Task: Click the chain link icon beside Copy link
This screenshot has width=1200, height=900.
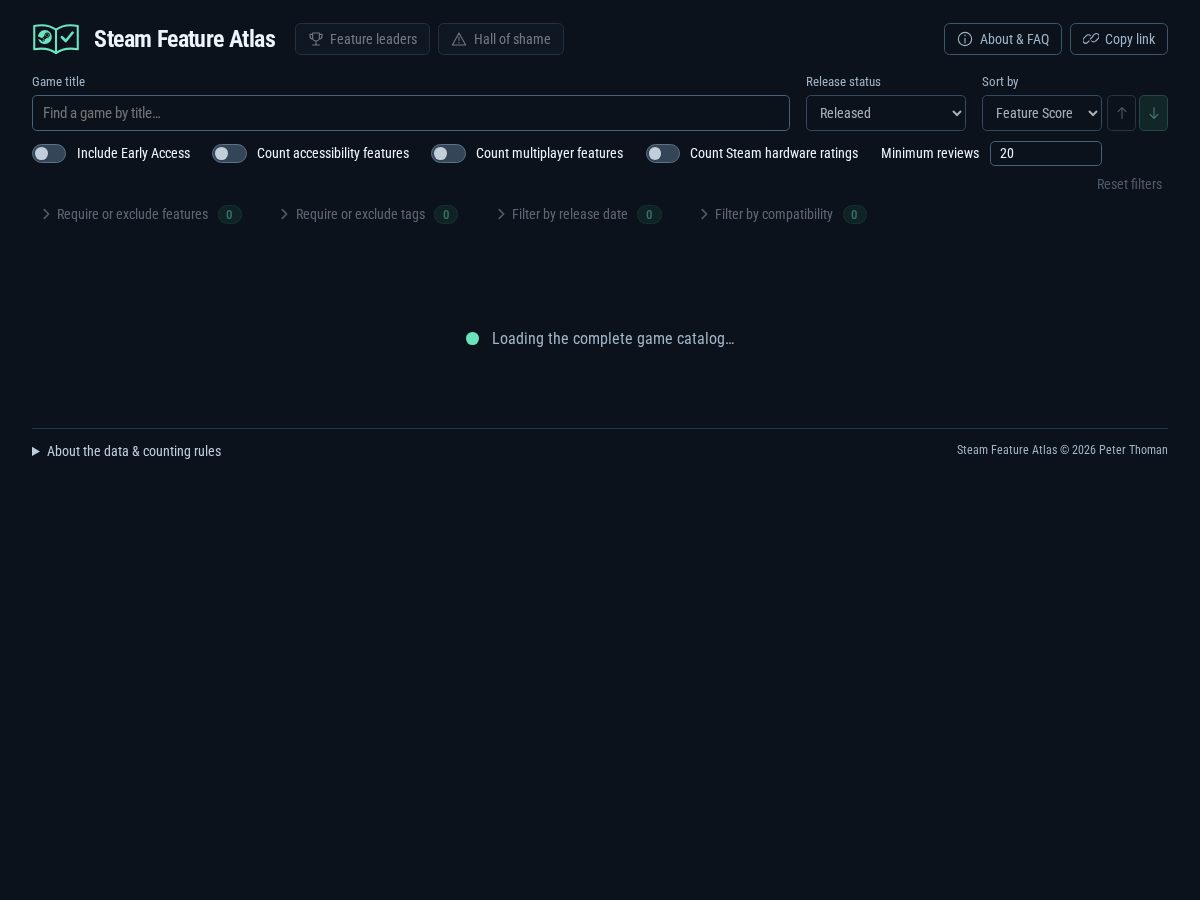Action: [x=1091, y=39]
